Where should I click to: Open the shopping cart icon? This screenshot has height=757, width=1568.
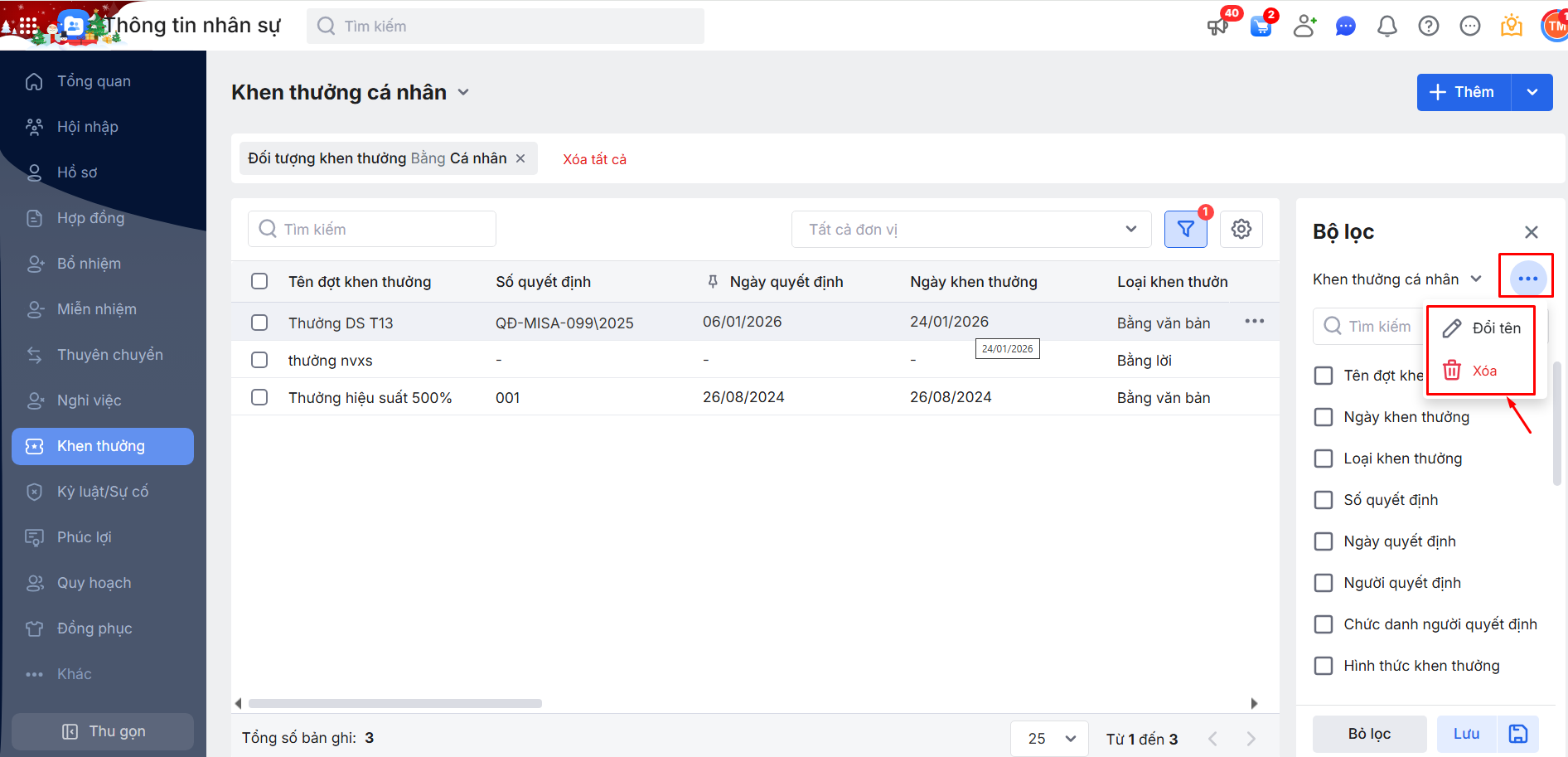point(1261,26)
